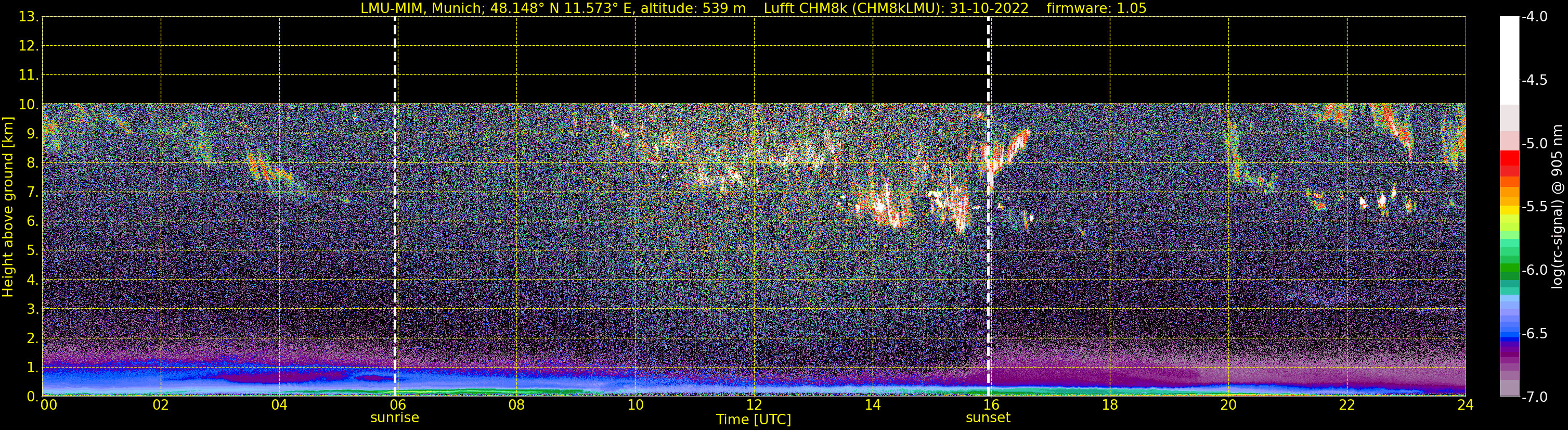Viewport: 1568px width, 430px height.
Task: Click the -6.5 colorbar tick label
Action: click(x=1534, y=334)
